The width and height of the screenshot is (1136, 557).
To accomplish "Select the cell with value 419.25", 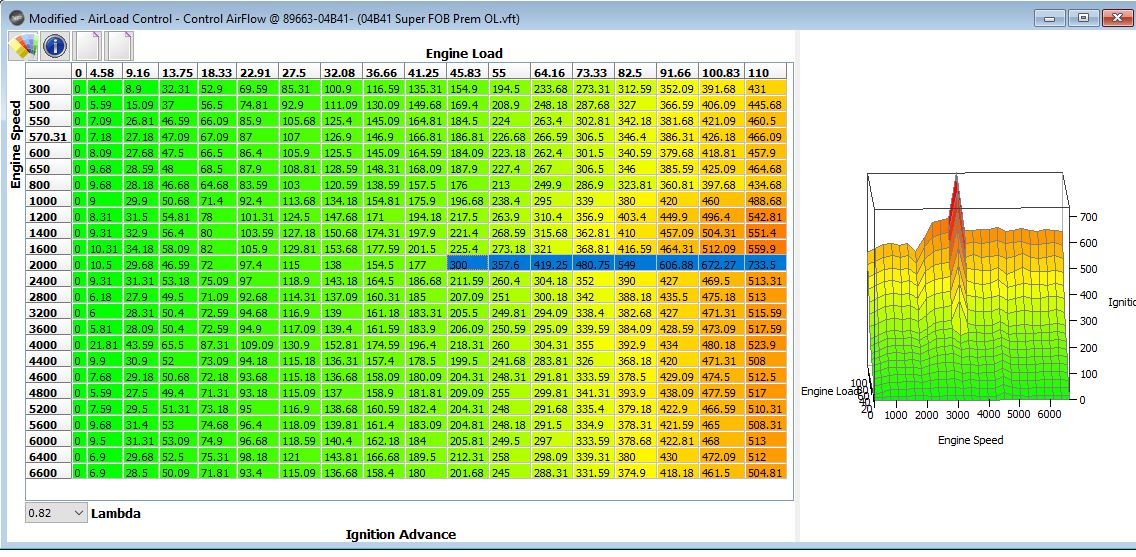I will (552, 264).
